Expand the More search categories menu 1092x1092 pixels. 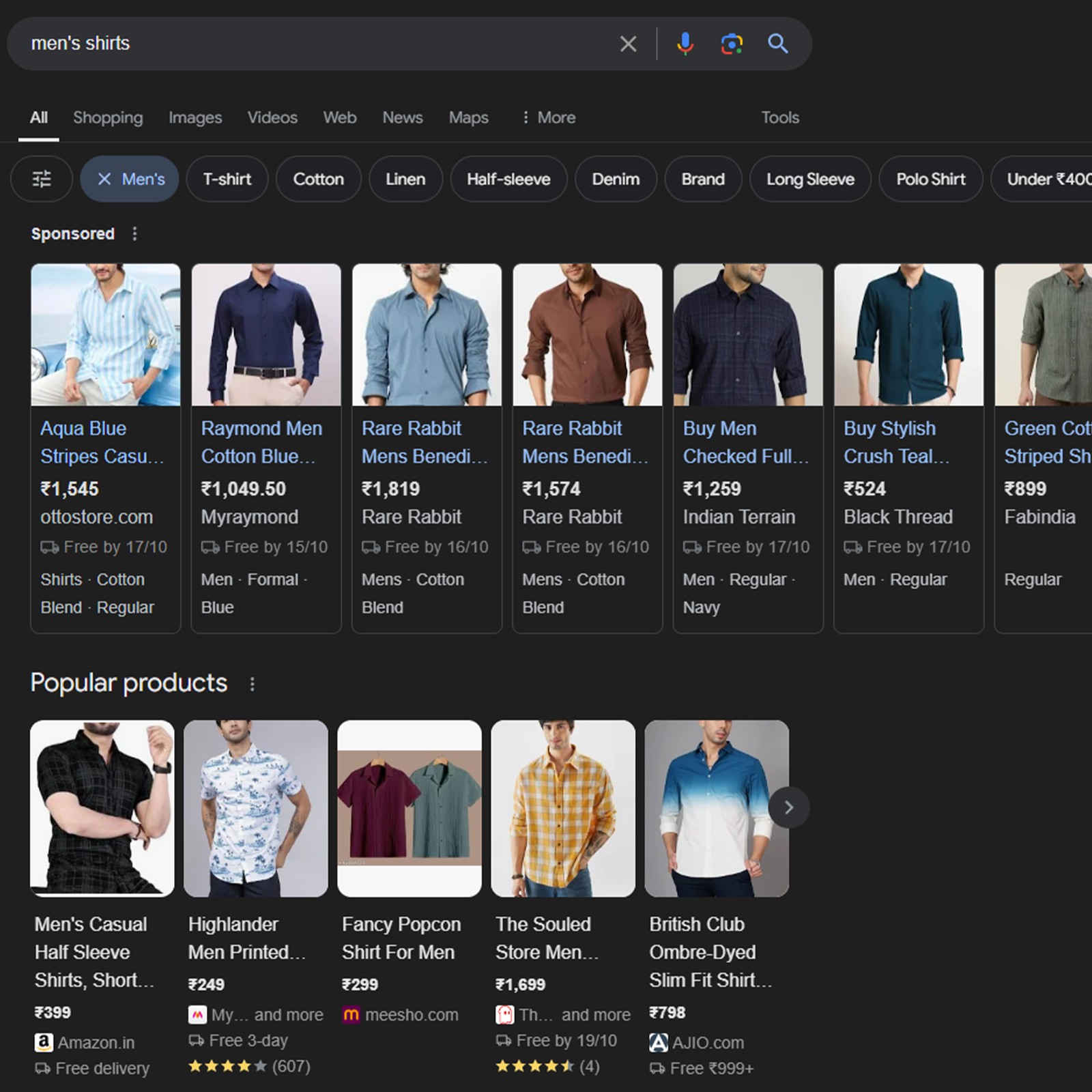[x=548, y=117]
